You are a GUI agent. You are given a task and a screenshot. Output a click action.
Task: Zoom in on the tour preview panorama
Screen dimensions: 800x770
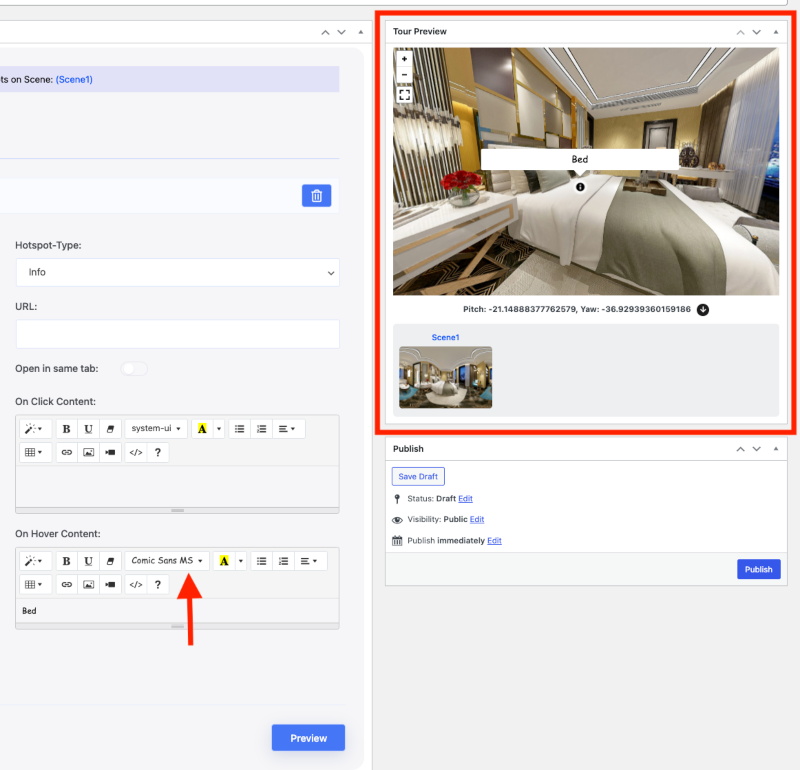(404, 59)
